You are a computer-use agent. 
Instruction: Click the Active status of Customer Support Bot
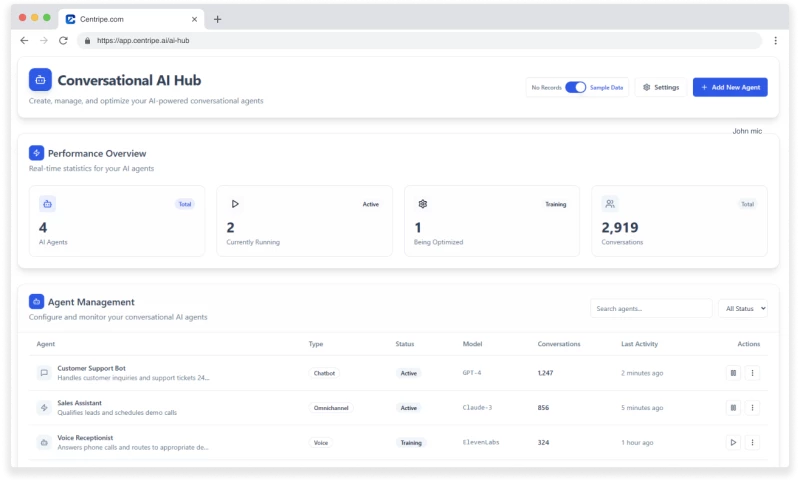coord(409,373)
